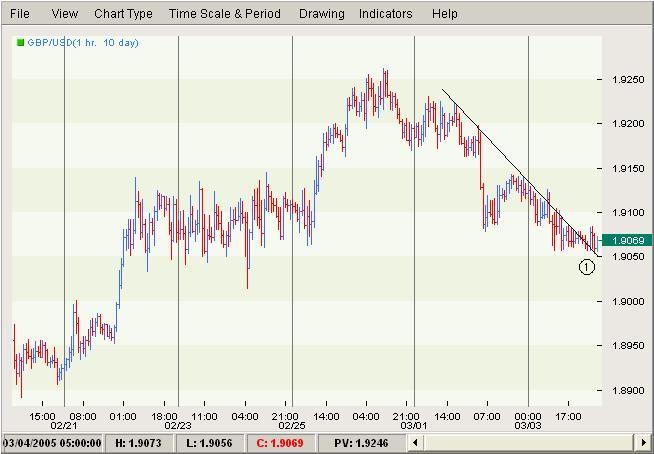Click the 03/01 date label
This screenshot has height=454, width=654.
pos(413,426)
